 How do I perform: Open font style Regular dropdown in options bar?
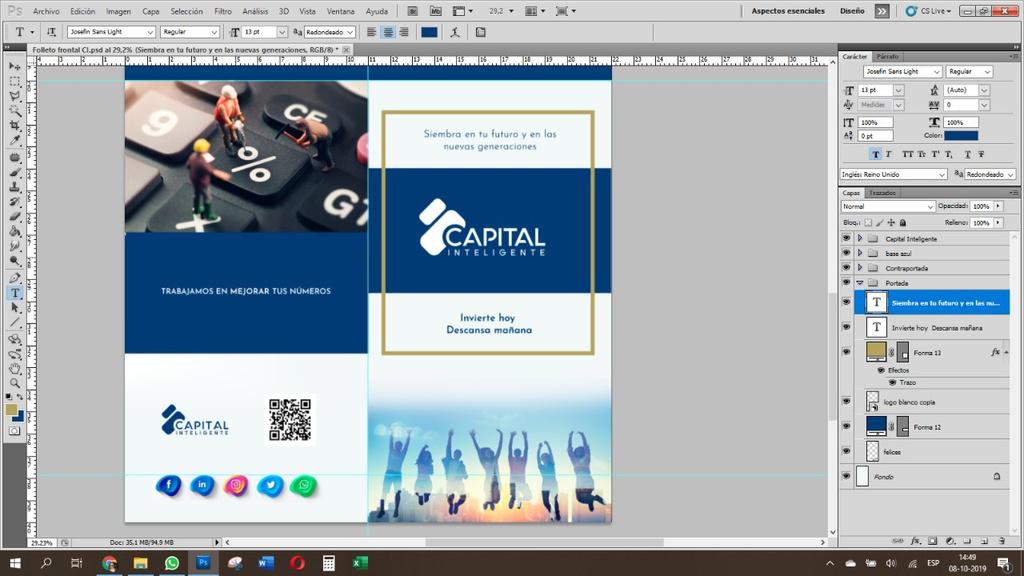point(214,32)
